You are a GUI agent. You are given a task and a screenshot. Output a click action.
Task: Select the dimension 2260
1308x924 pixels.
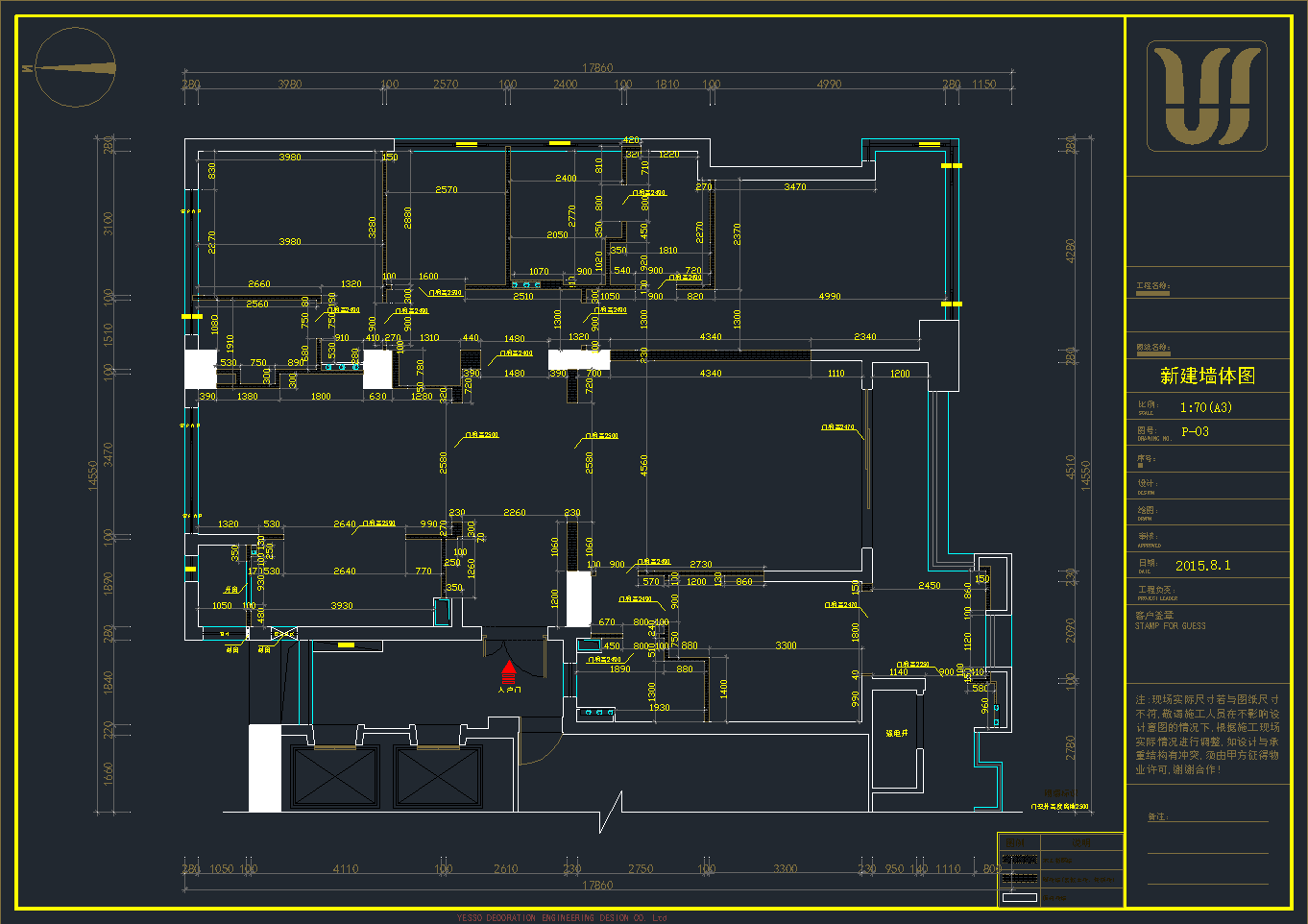pos(515,513)
